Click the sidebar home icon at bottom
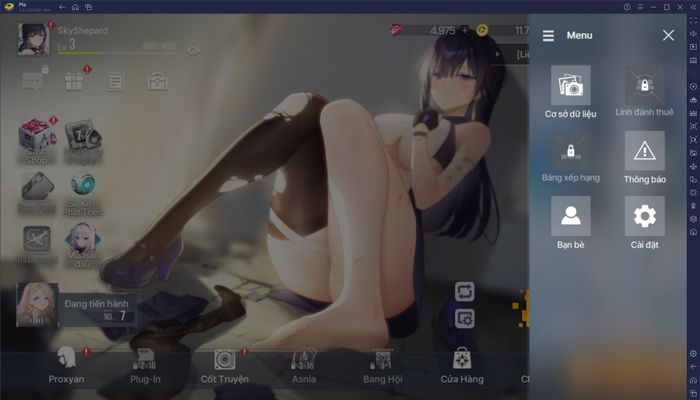 point(693,380)
